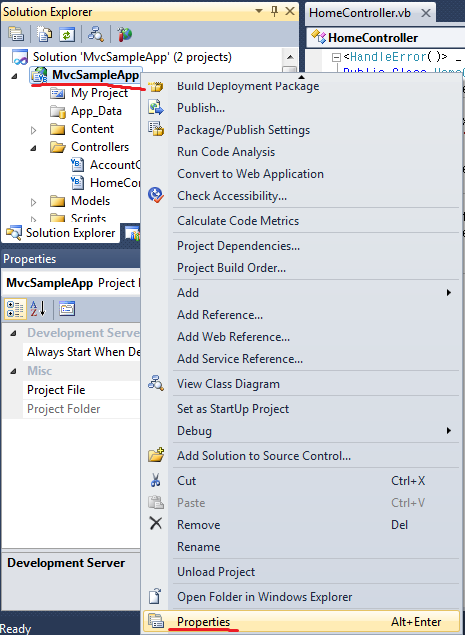
Task: Click the Check Accessibility icon
Action: tap(156, 195)
